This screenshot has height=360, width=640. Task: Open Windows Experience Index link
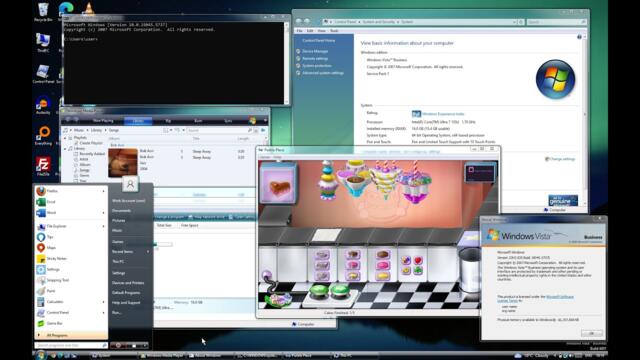443,114
